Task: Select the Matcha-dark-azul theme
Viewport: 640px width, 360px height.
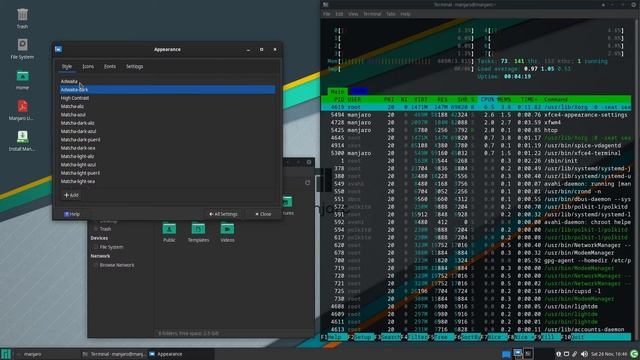Action: pos(168,131)
